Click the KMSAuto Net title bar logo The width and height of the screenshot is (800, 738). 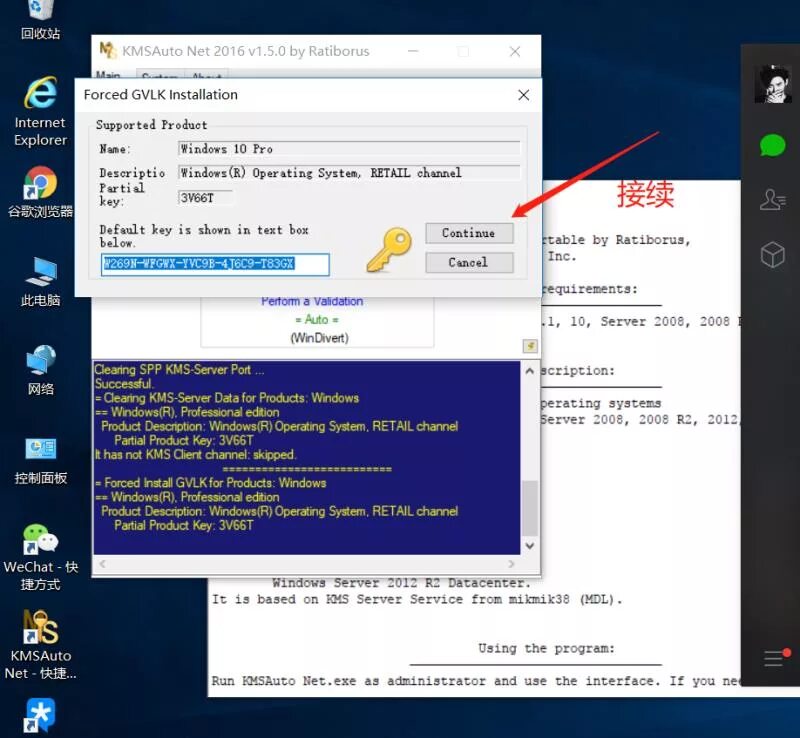pyautogui.click(x=108, y=50)
